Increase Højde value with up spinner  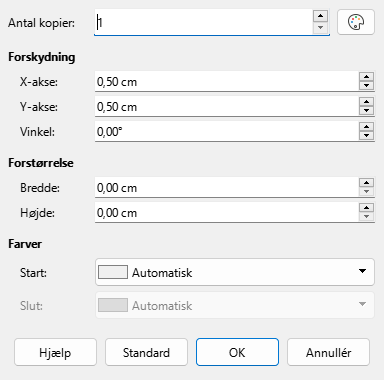(x=366, y=208)
